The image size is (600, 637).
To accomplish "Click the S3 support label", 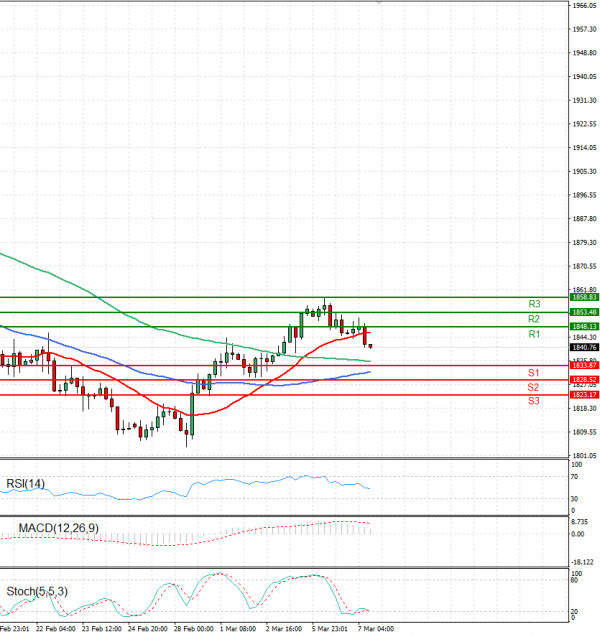I will 533,401.
